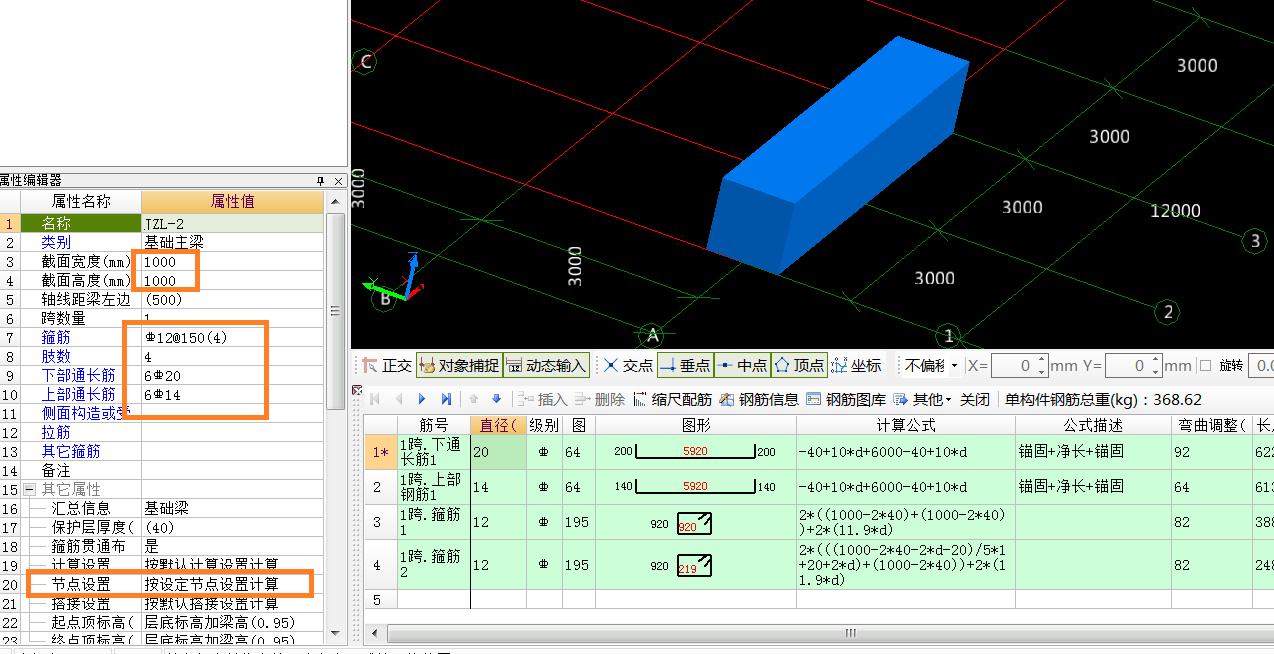Click the 计算公式 column header
This screenshot has height=654, width=1274.
click(905, 425)
